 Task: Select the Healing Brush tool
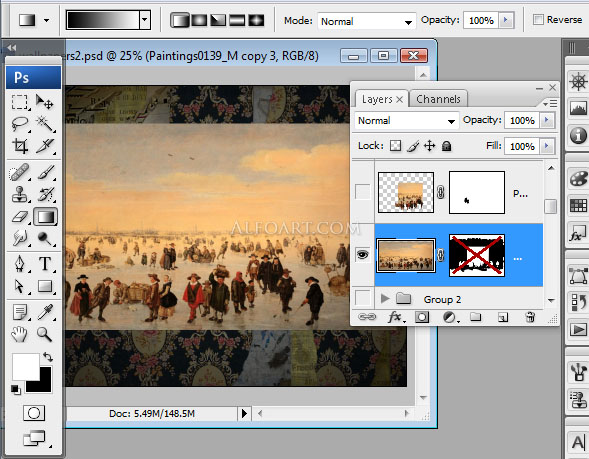(20, 173)
